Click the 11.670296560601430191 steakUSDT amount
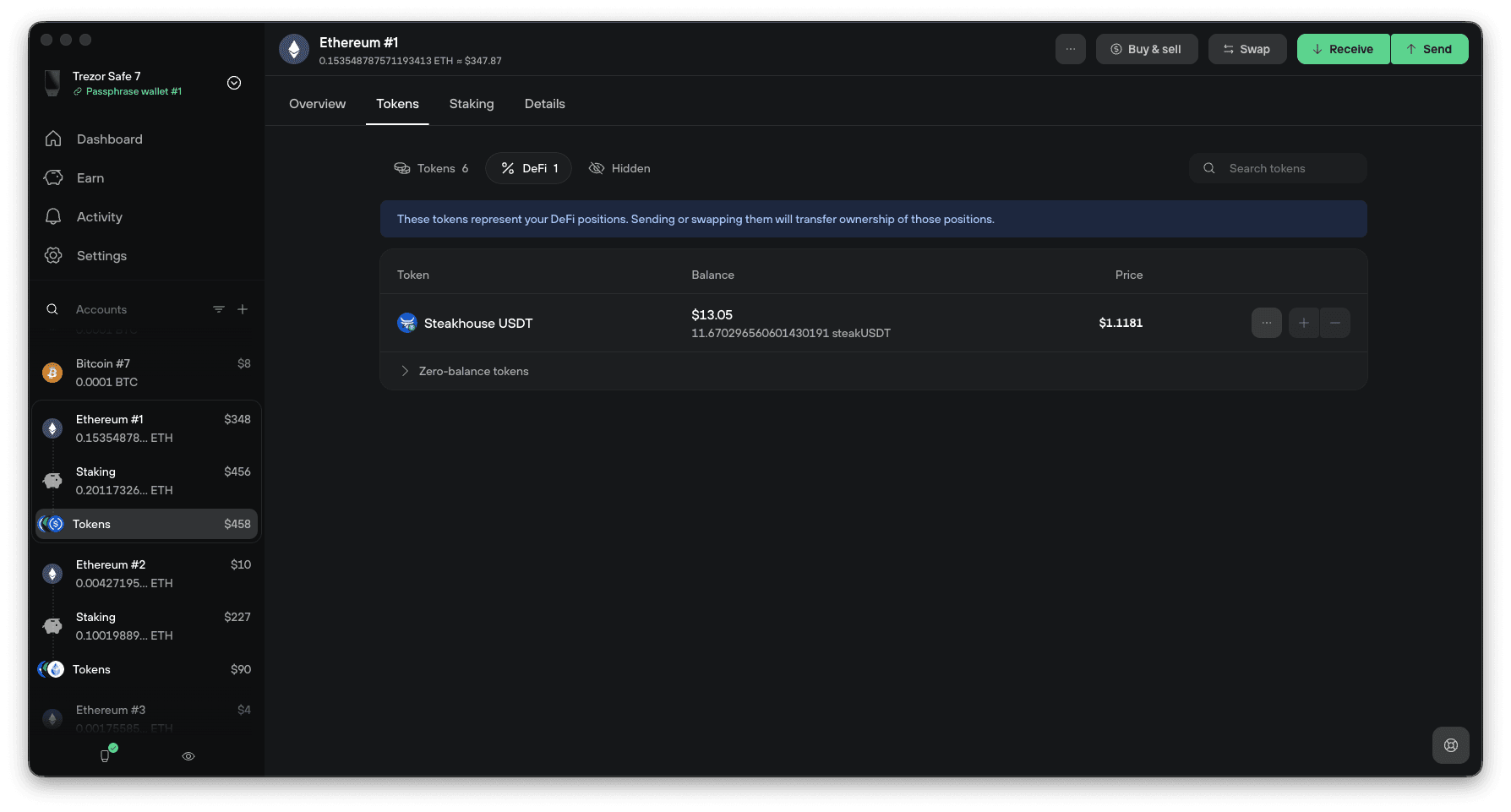The height and width of the screenshot is (812, 1511). 791,333
